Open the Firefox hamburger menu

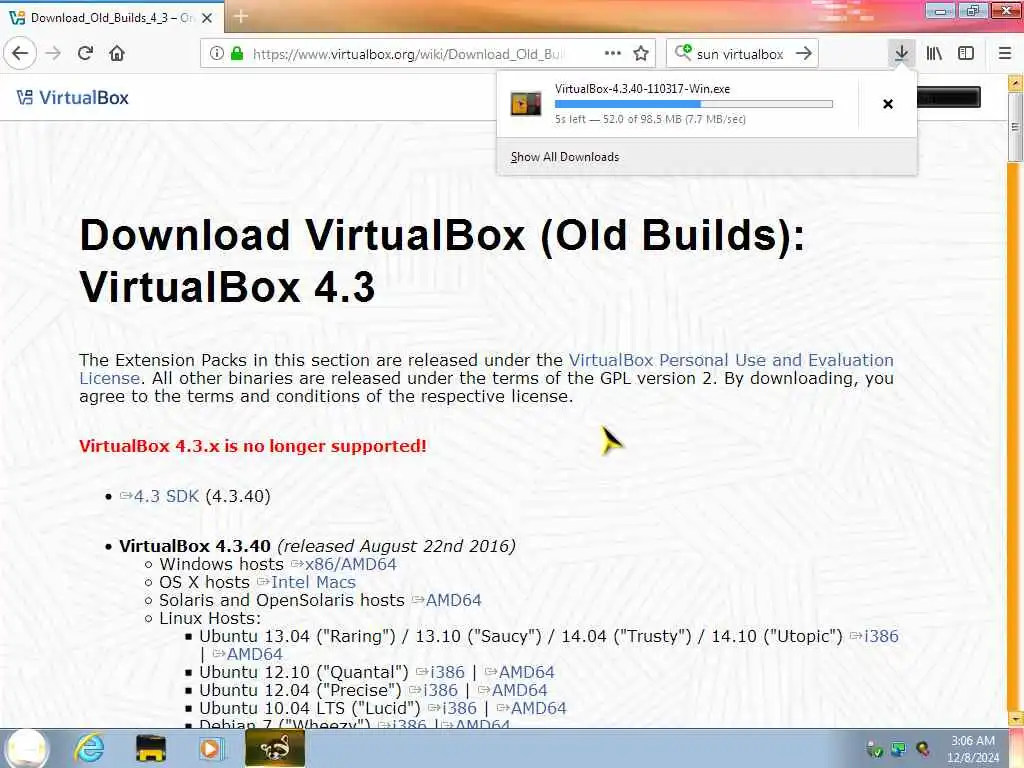(1005, 54)
